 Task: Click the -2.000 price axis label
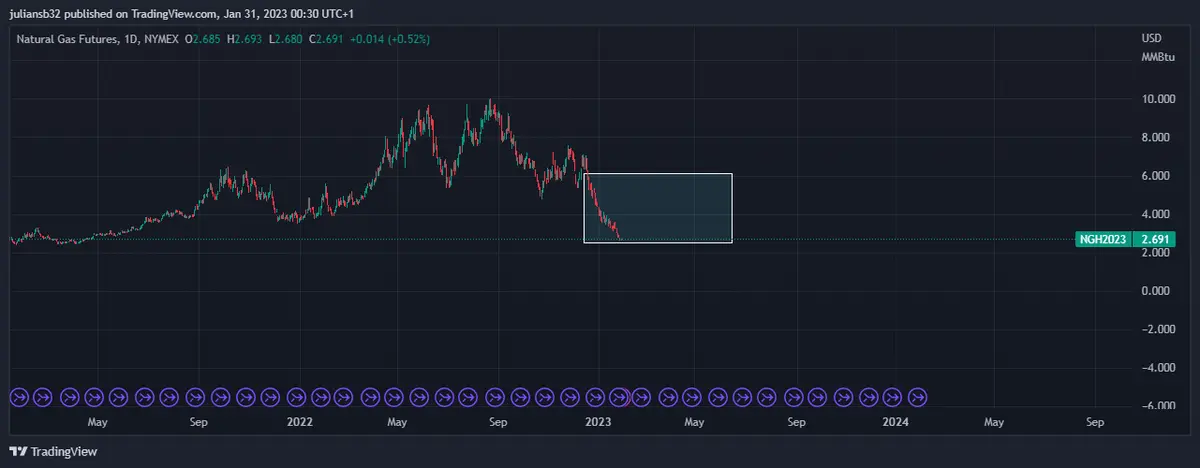[x=1158, y=329]
